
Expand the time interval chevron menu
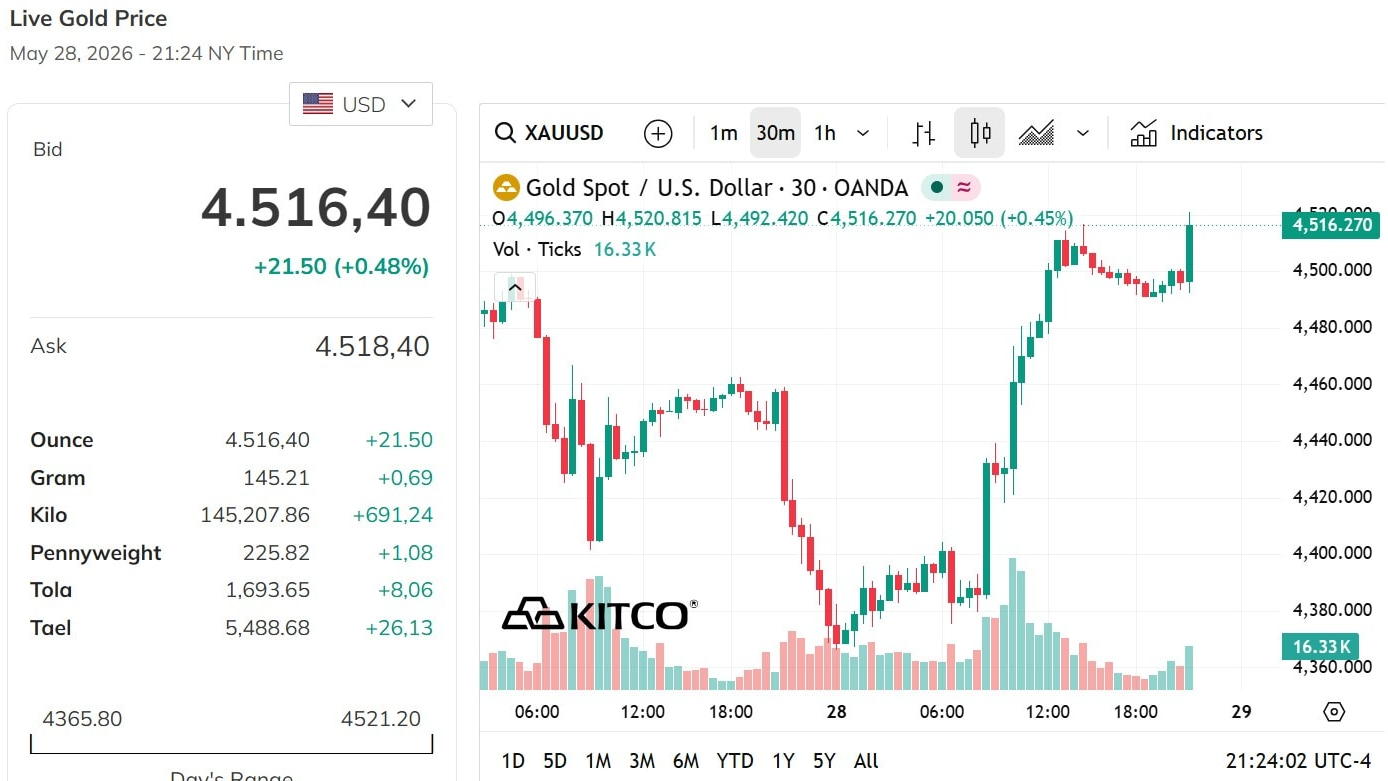pyautogui.click(x=864, y=133)
